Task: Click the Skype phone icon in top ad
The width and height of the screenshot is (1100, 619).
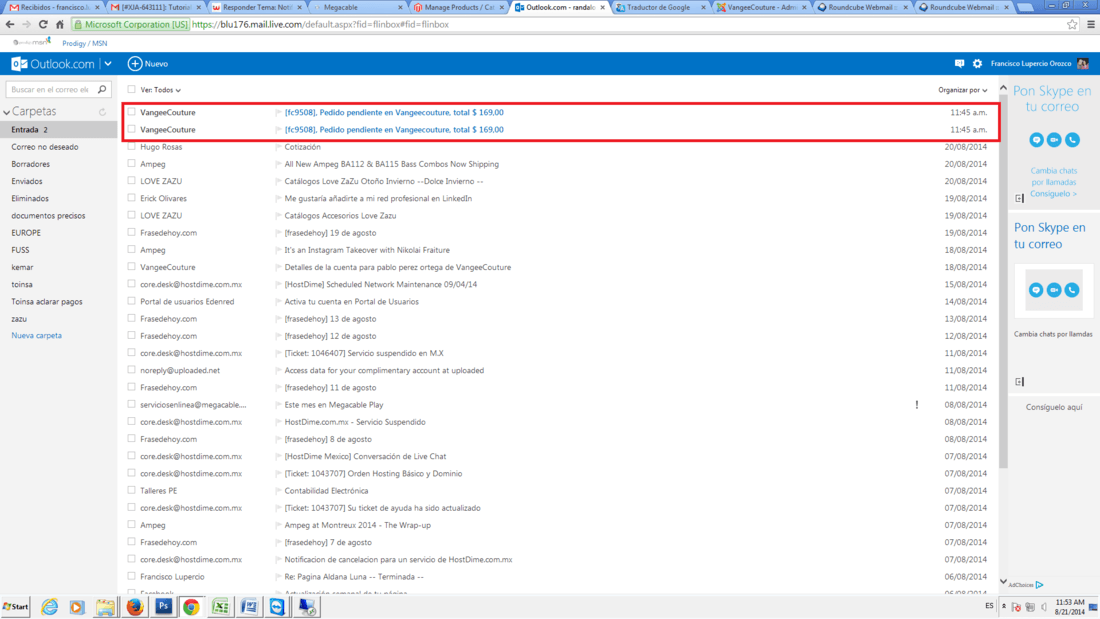Action: [x=1072, y=140]
